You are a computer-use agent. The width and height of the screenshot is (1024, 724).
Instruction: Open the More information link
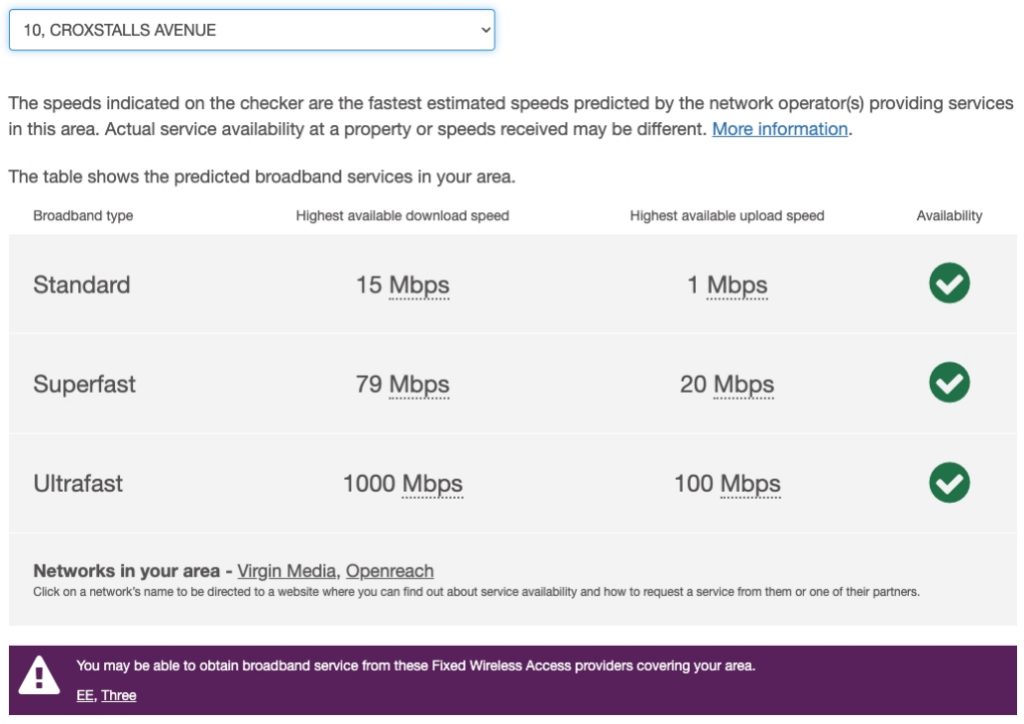(x=782, y=129)
